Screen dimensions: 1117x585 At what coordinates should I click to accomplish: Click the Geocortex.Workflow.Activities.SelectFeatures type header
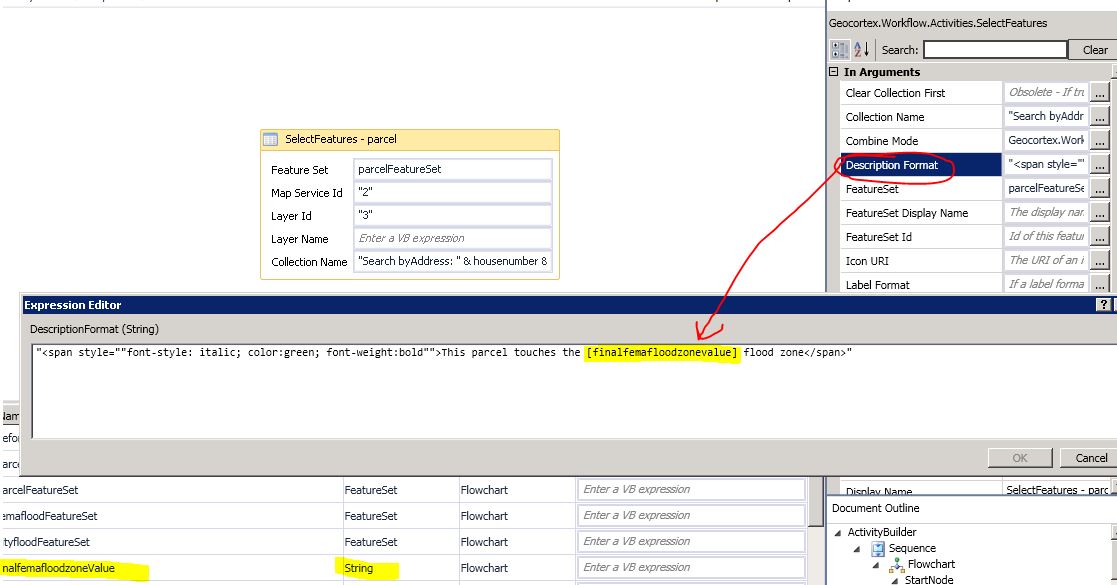tap(937, 24)
